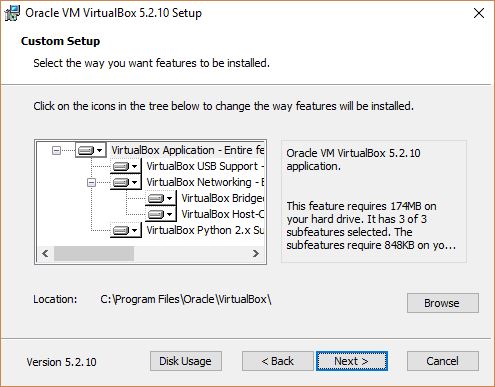Click the left arrow of tree scrollbar
Image resolution: width=495 pixels, height=387 pixels.
pos(45,254)
